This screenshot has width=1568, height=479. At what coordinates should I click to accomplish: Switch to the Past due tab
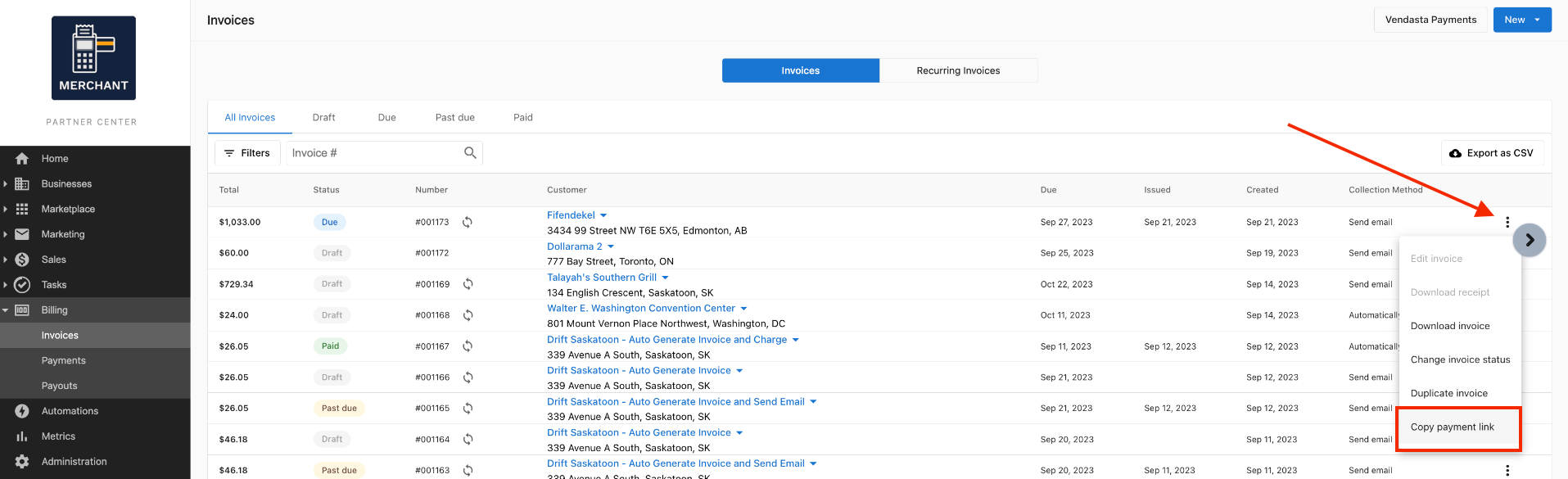pyautogui.click(x=455, y=117)
